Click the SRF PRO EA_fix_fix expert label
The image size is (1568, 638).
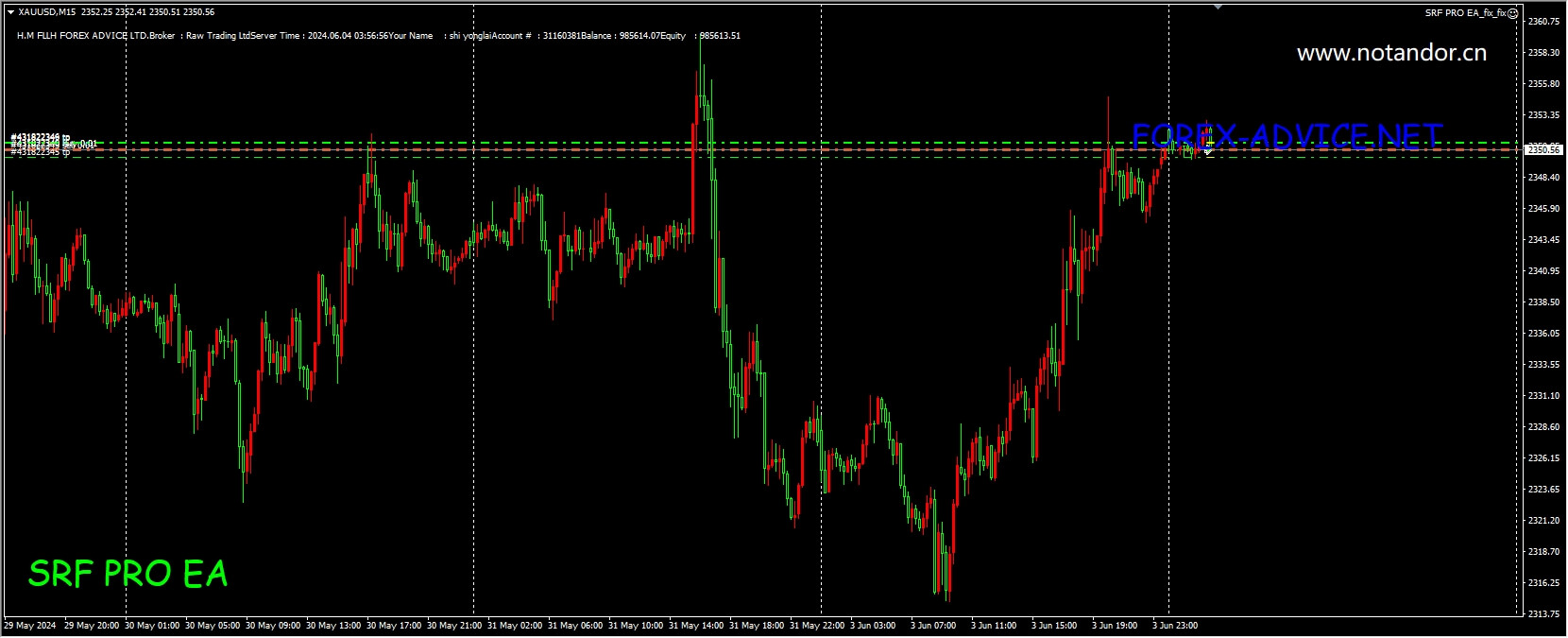pyautogui.click(x=1466, y=13)
